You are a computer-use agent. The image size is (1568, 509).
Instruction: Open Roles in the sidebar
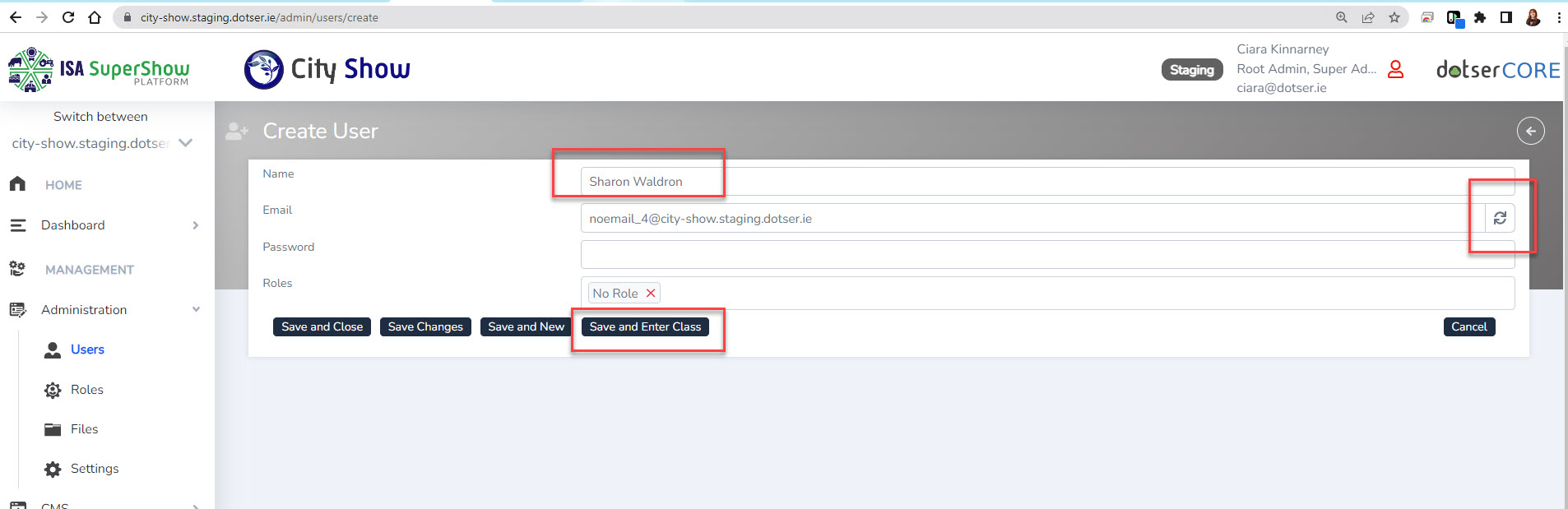tap(86, 390)
